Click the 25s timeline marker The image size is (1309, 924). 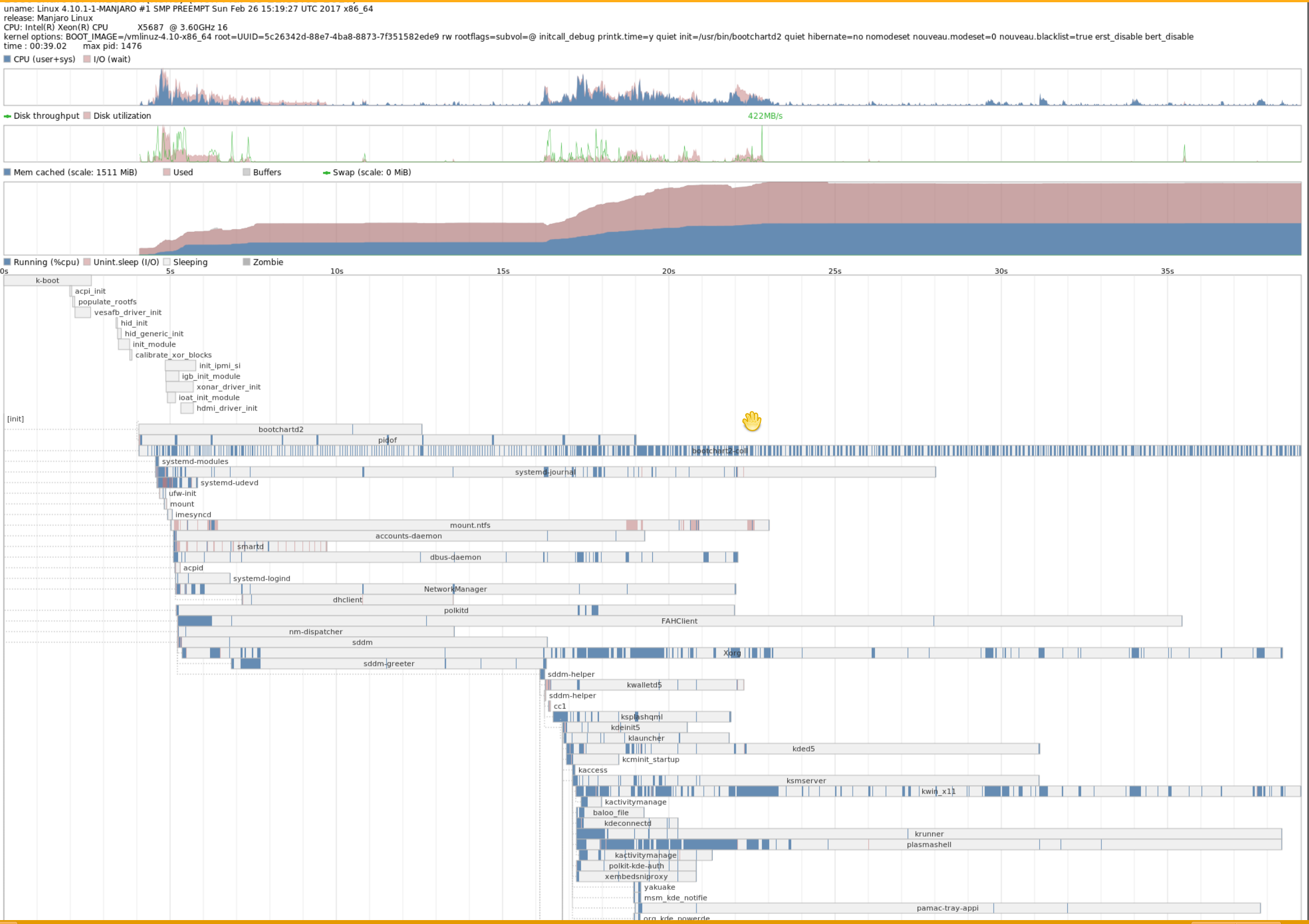(x=835, y=271)
